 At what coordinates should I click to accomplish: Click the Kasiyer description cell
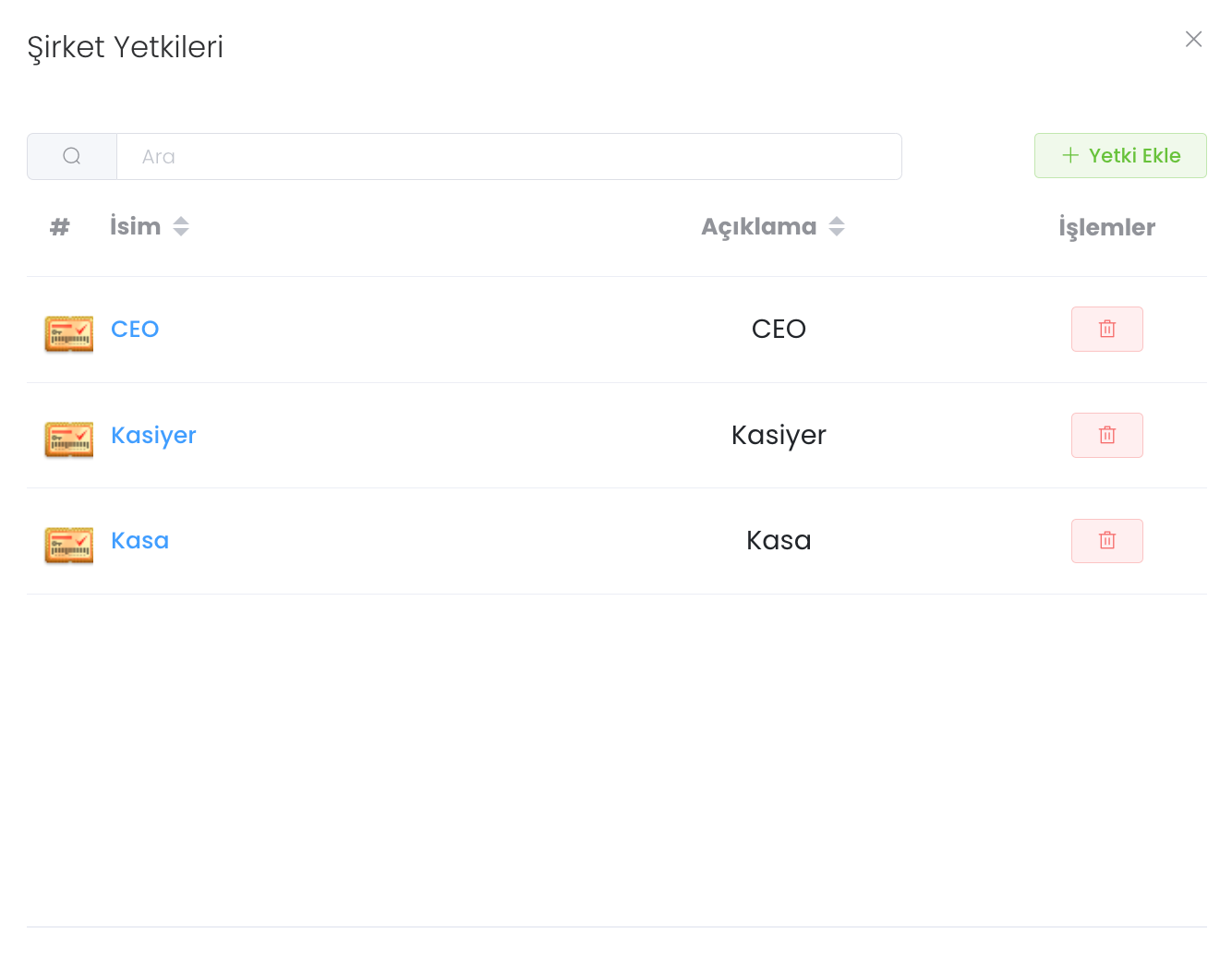(779, 435)
